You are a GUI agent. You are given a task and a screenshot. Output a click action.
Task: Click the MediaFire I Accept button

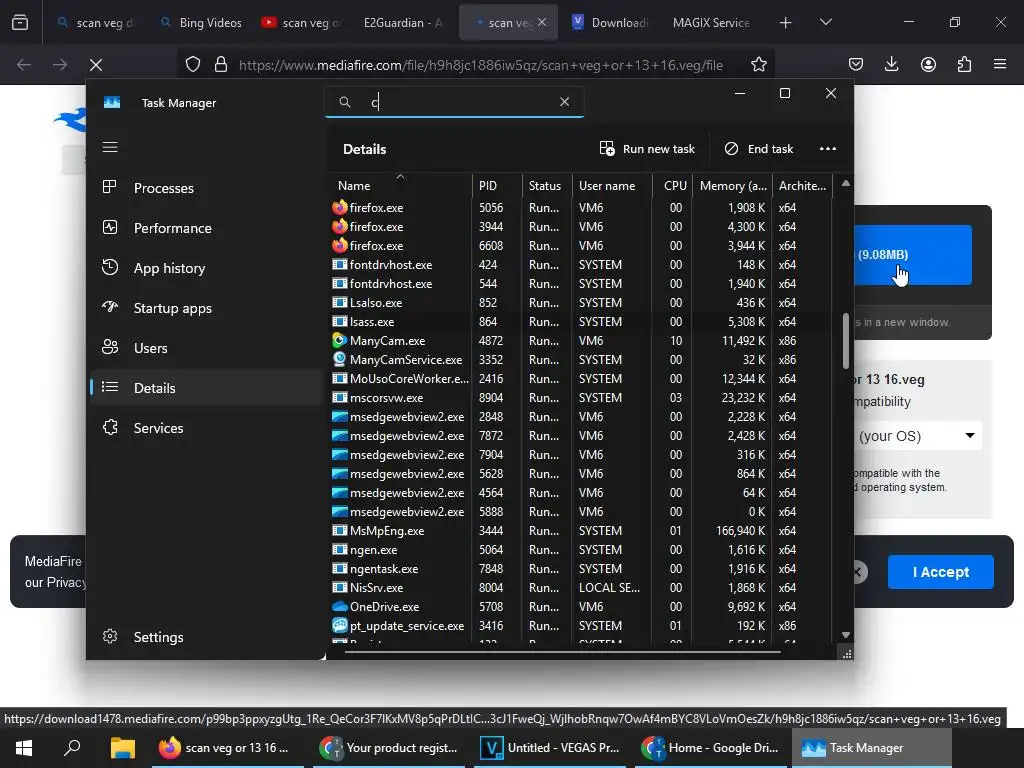[x=940, y=572]
